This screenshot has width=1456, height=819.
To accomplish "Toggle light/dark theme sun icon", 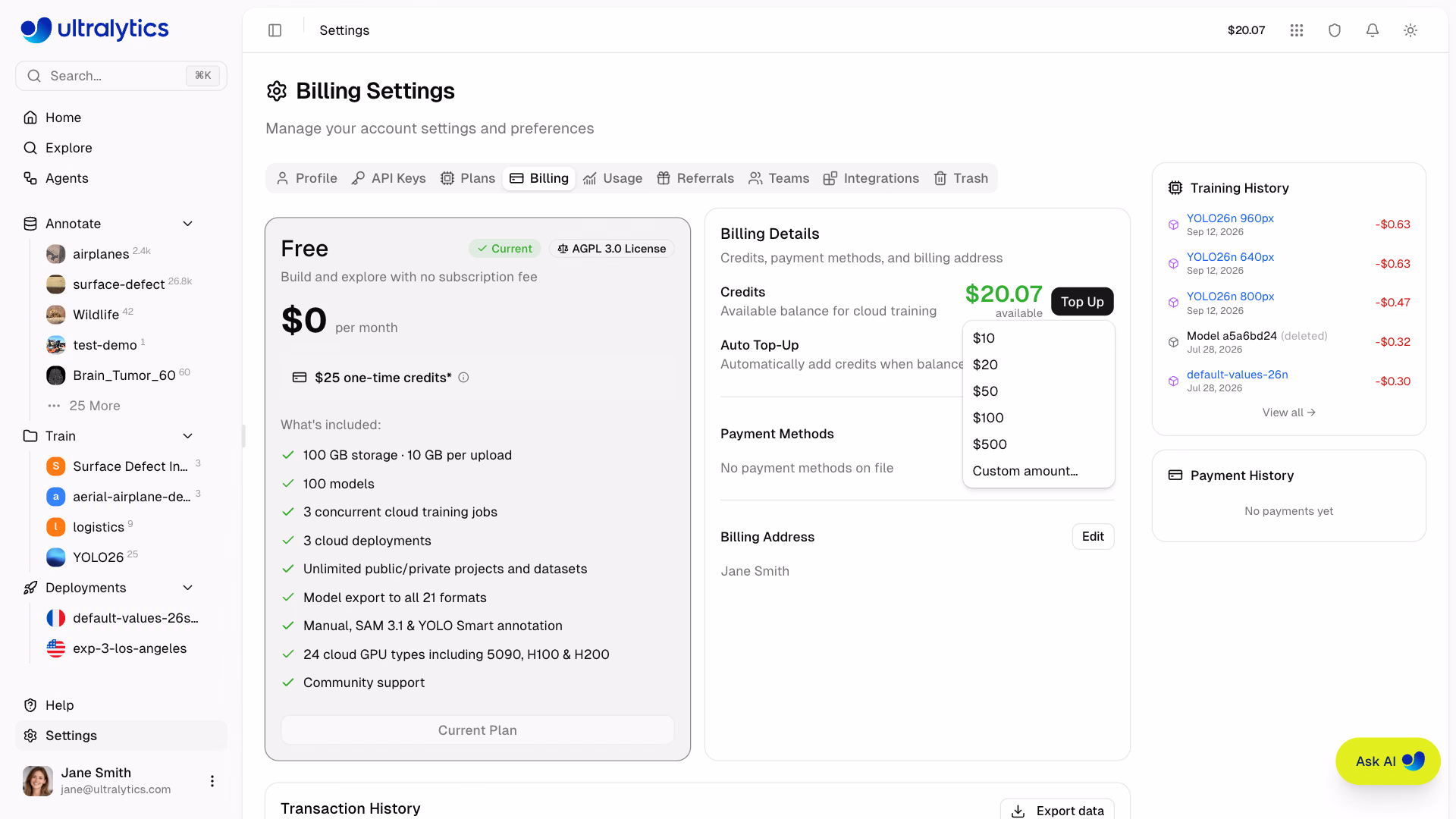I will click(1410, 30).
